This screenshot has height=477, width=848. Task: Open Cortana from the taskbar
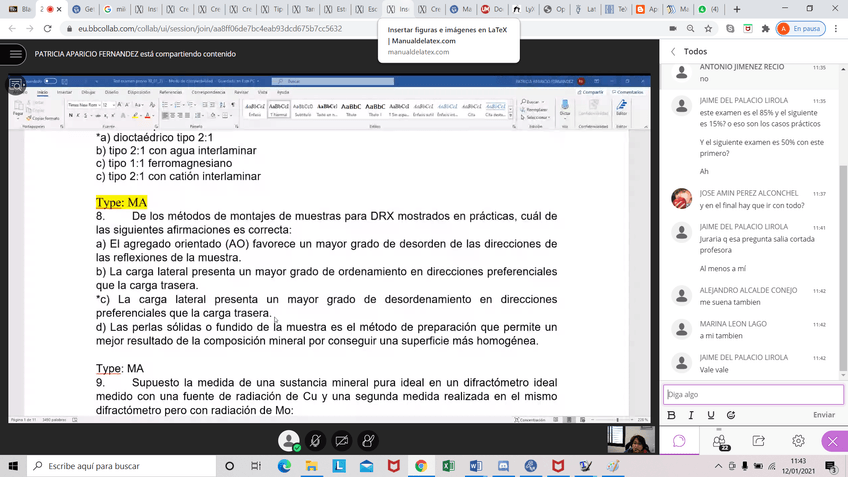point(229,466)
